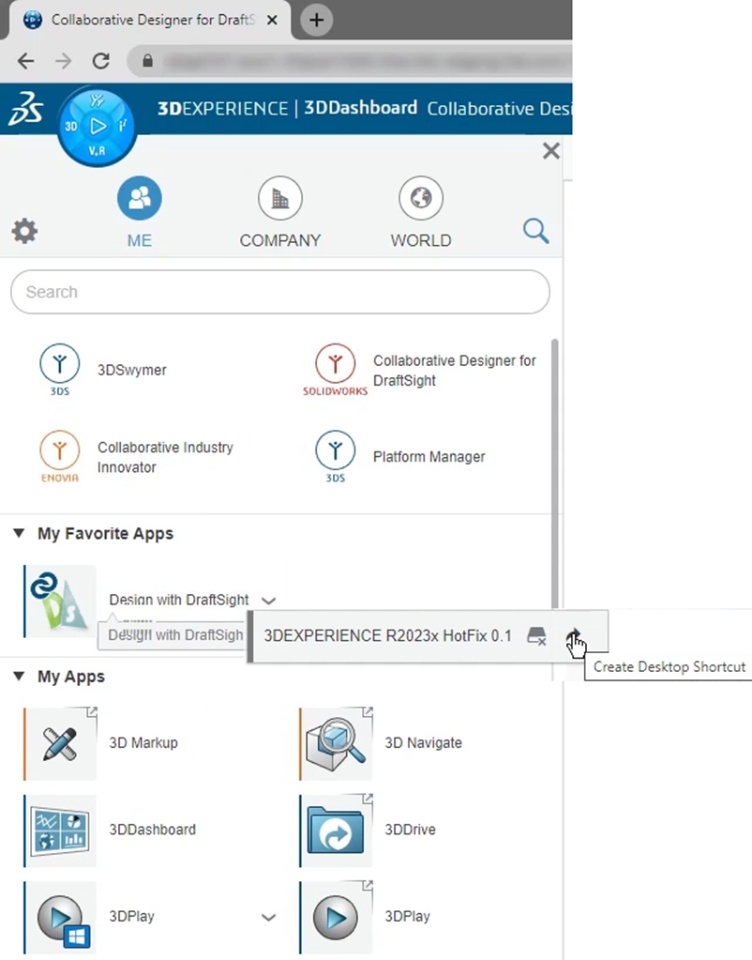Close the compass panel with X

pyautogui.click(x=551, y=151)
